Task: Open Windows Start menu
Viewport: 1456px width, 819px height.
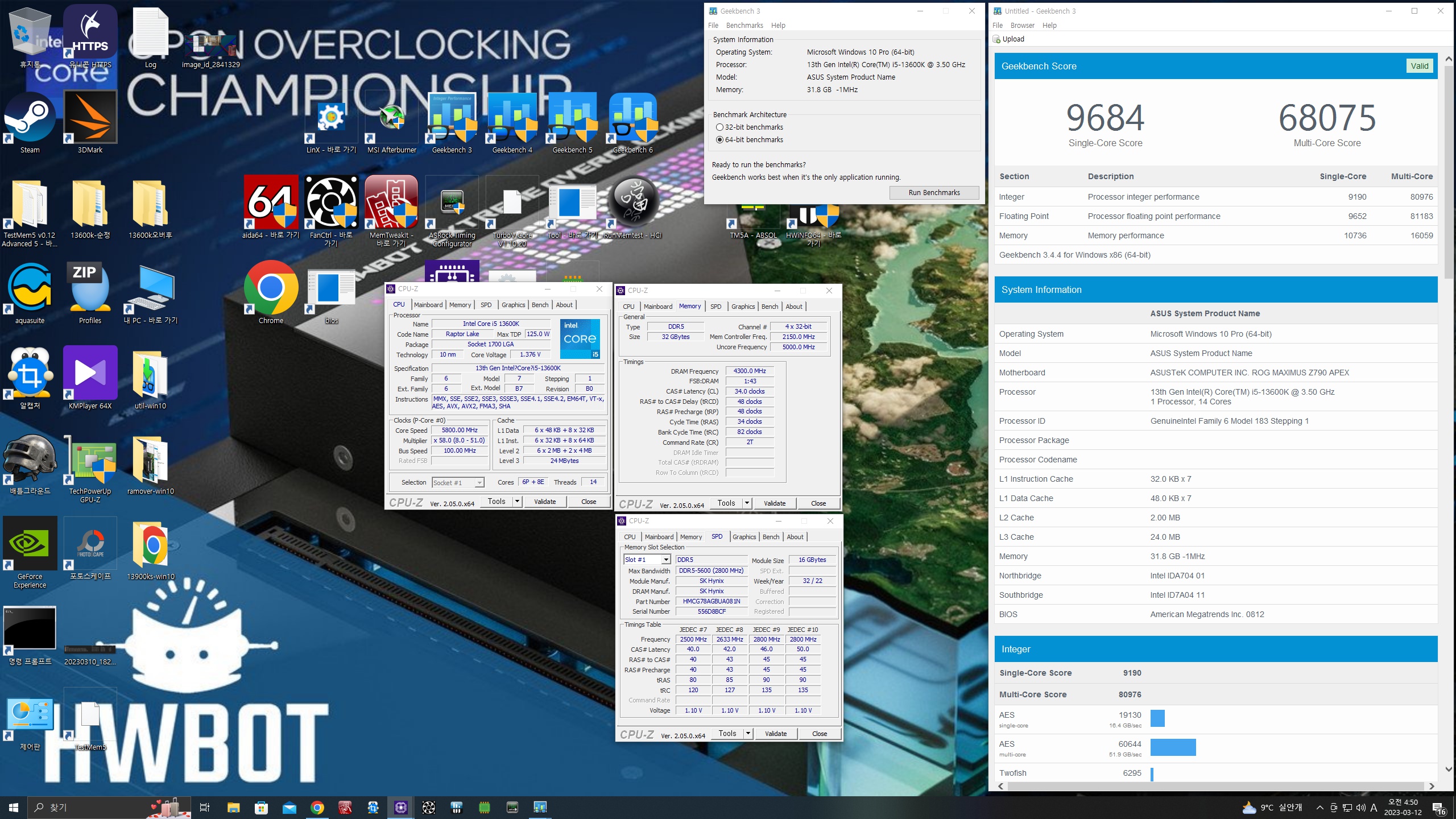Action: (14, 808)
